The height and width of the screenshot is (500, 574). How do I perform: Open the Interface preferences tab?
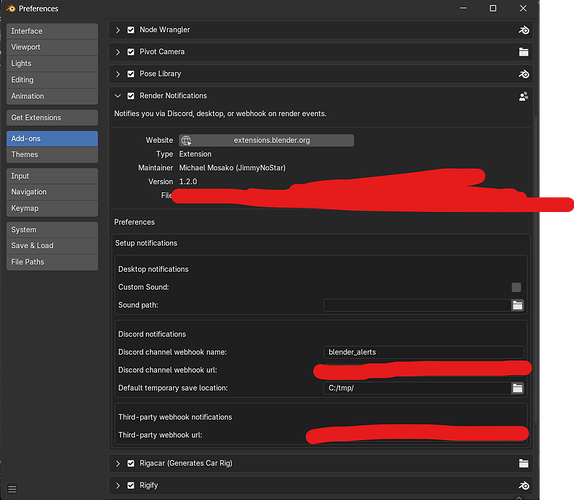pyautogui.click(x=52, y=31)
